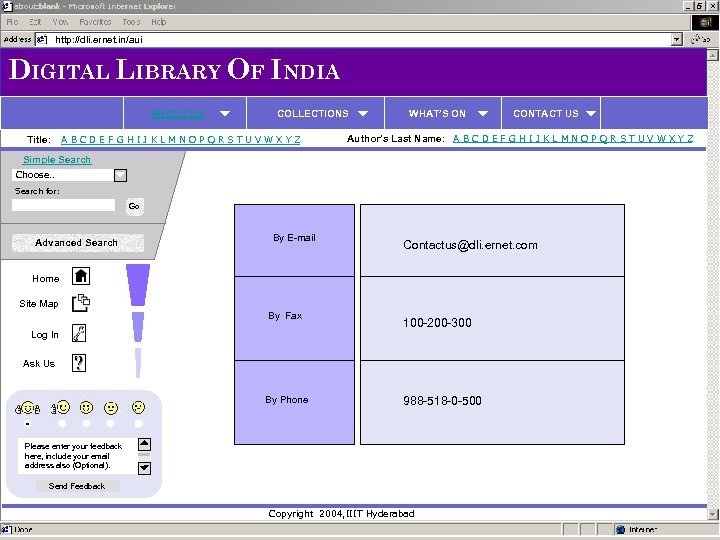
Task: Click the Simple Search link
Action: pos(57,160)
